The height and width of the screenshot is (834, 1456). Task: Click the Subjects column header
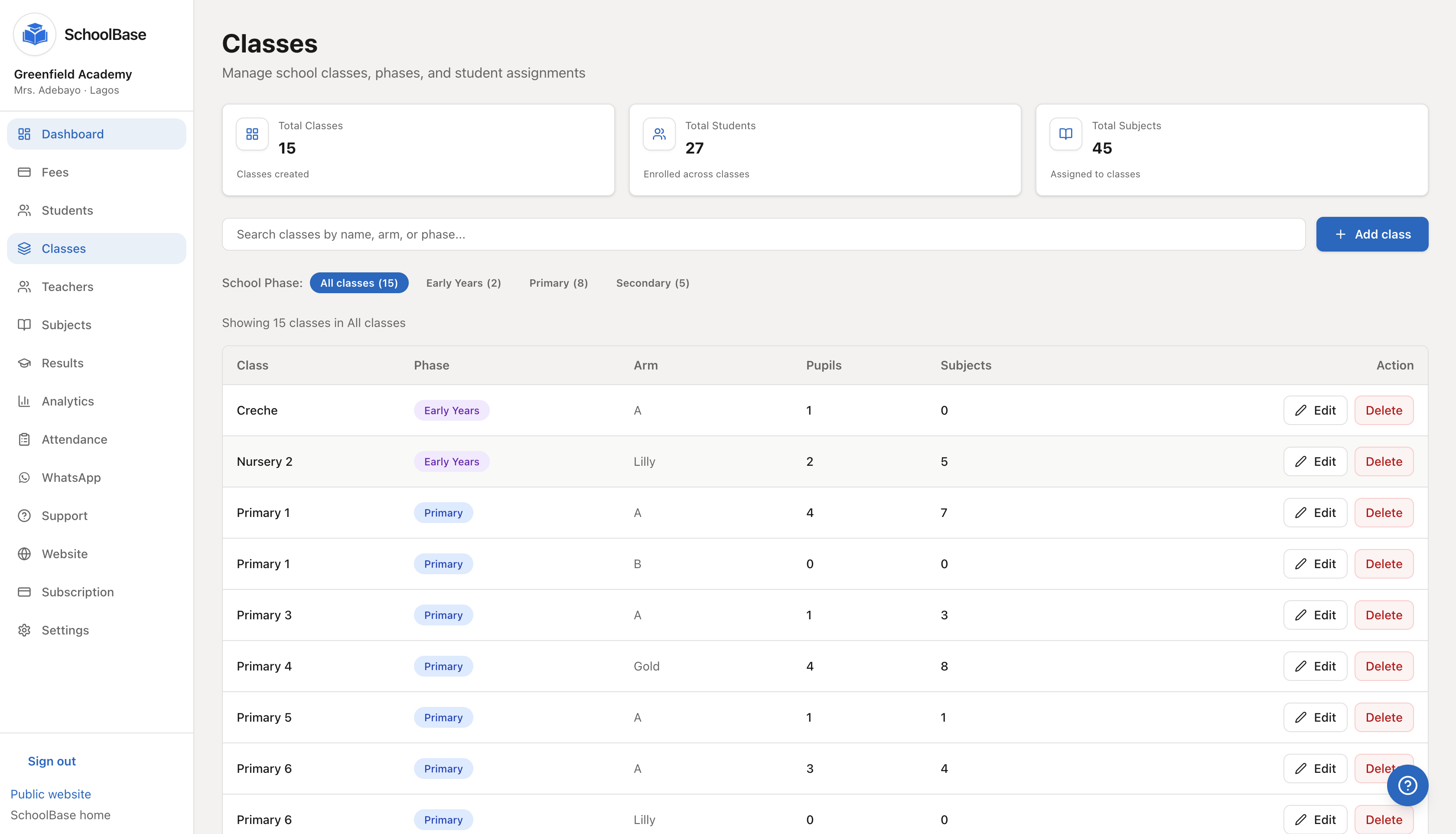tap(966, 366)
